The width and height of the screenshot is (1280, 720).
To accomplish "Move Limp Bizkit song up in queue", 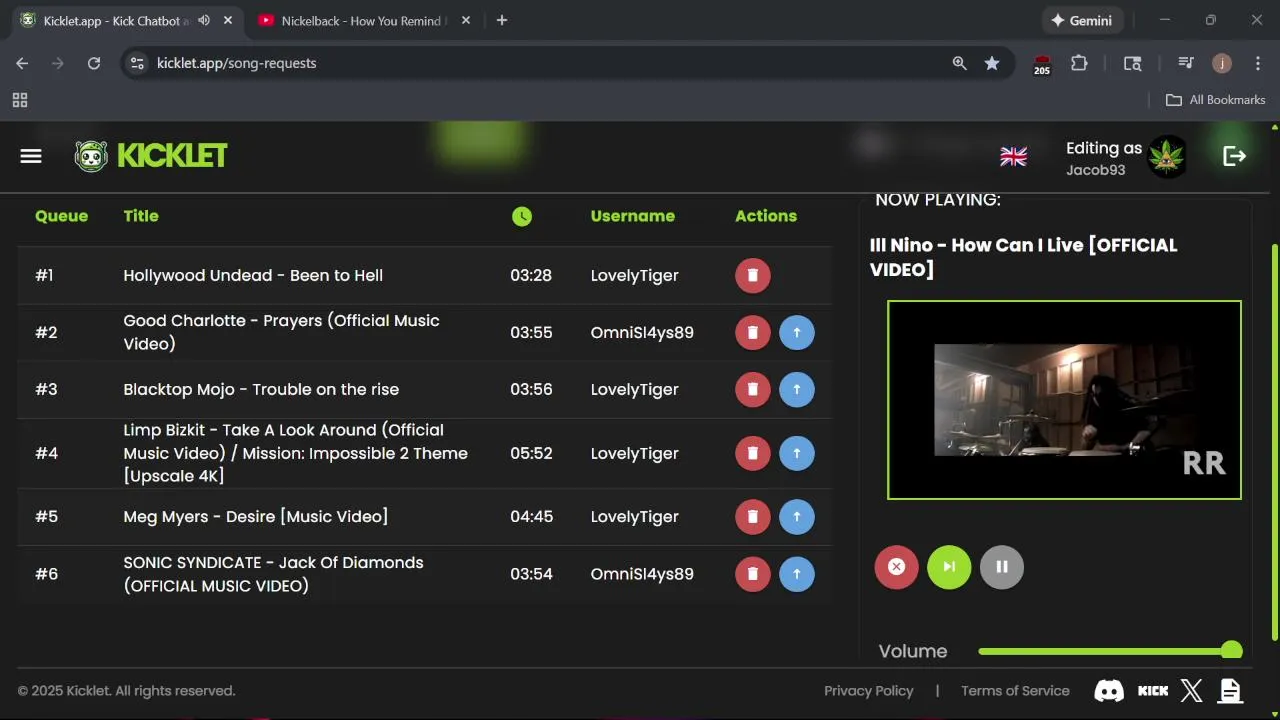I will coord(797,453).
